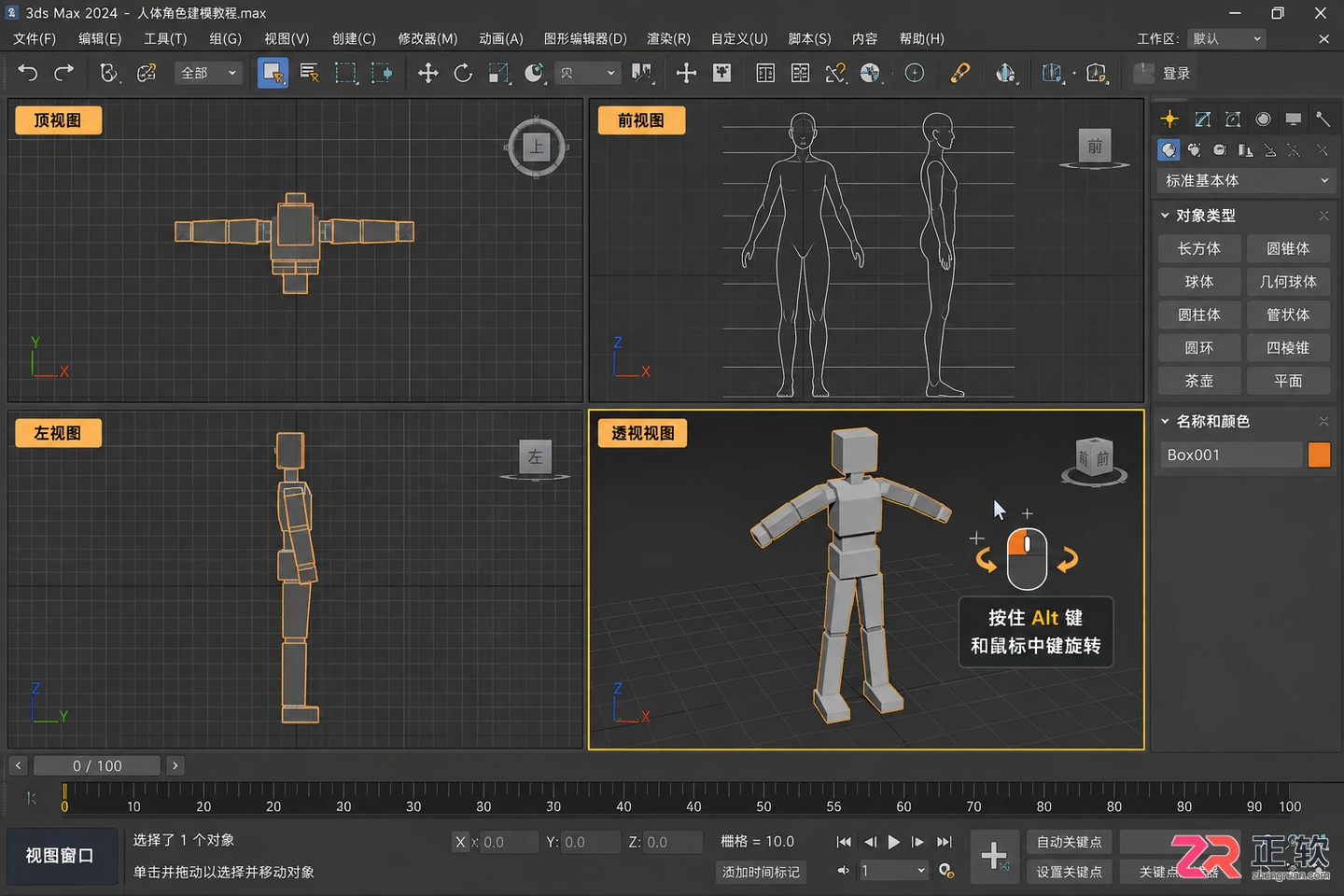
Task: Select the Scale tool in the toolbar
Action: point(499,73)
